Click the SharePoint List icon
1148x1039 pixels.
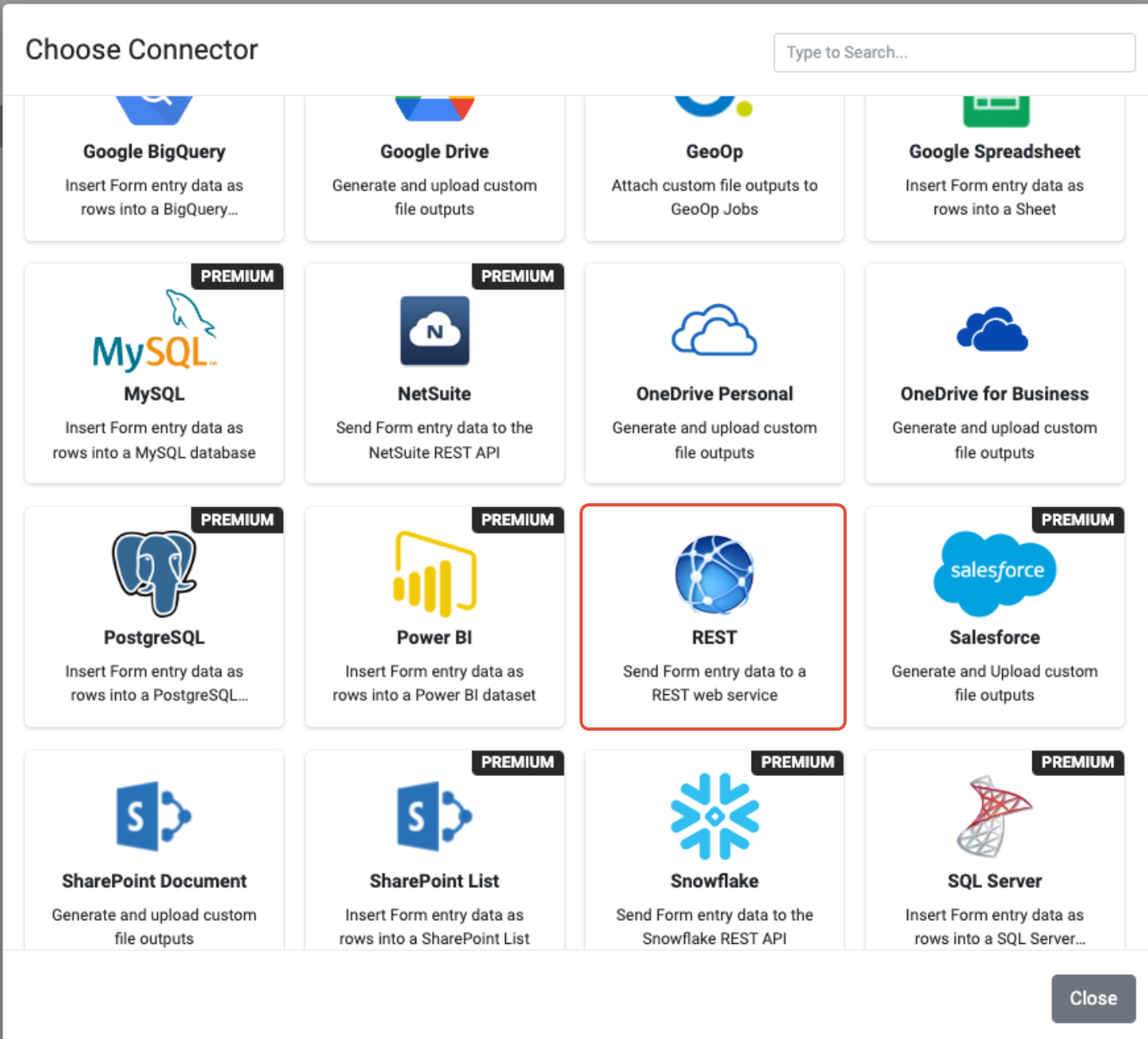tap(434, 816)
